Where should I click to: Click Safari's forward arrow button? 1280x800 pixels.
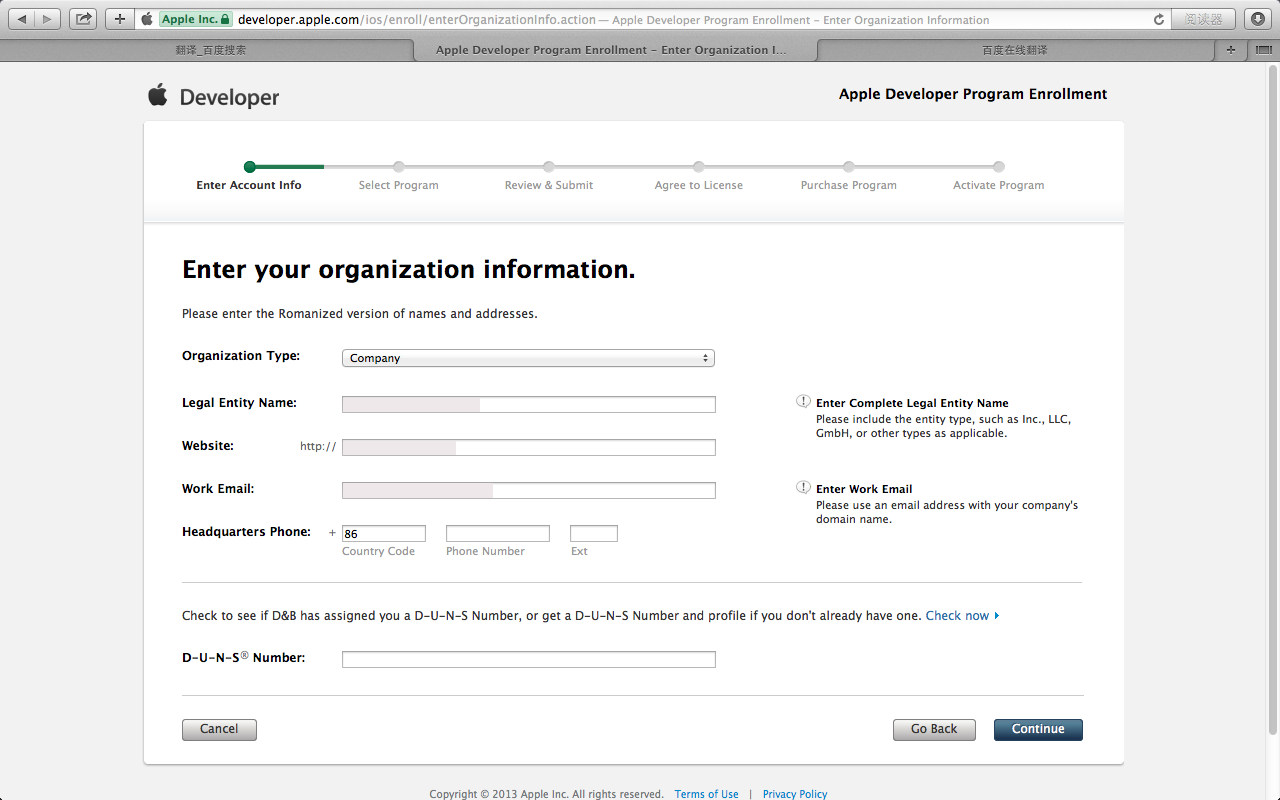coord(48,19)
